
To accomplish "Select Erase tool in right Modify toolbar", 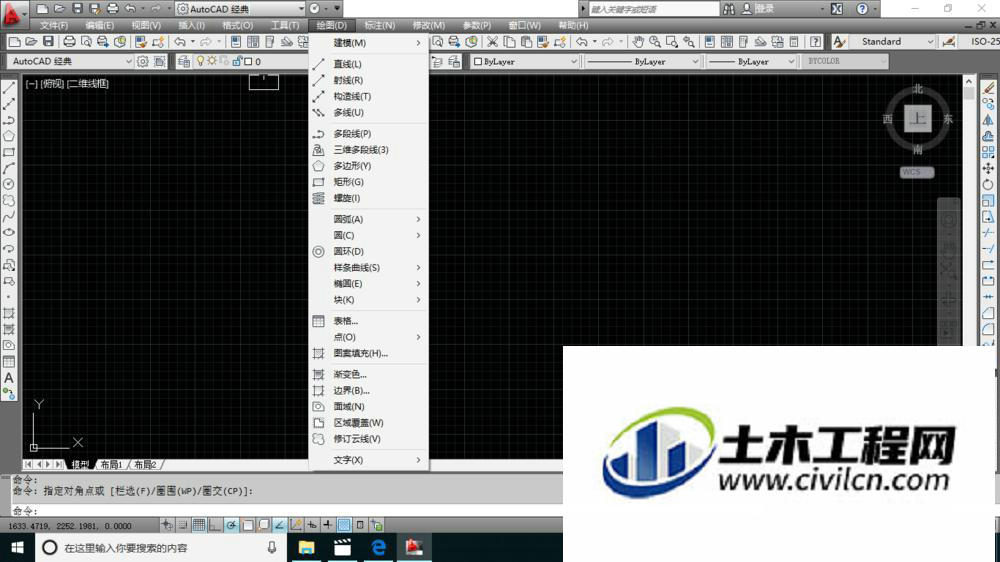I will tap(988, 88).
